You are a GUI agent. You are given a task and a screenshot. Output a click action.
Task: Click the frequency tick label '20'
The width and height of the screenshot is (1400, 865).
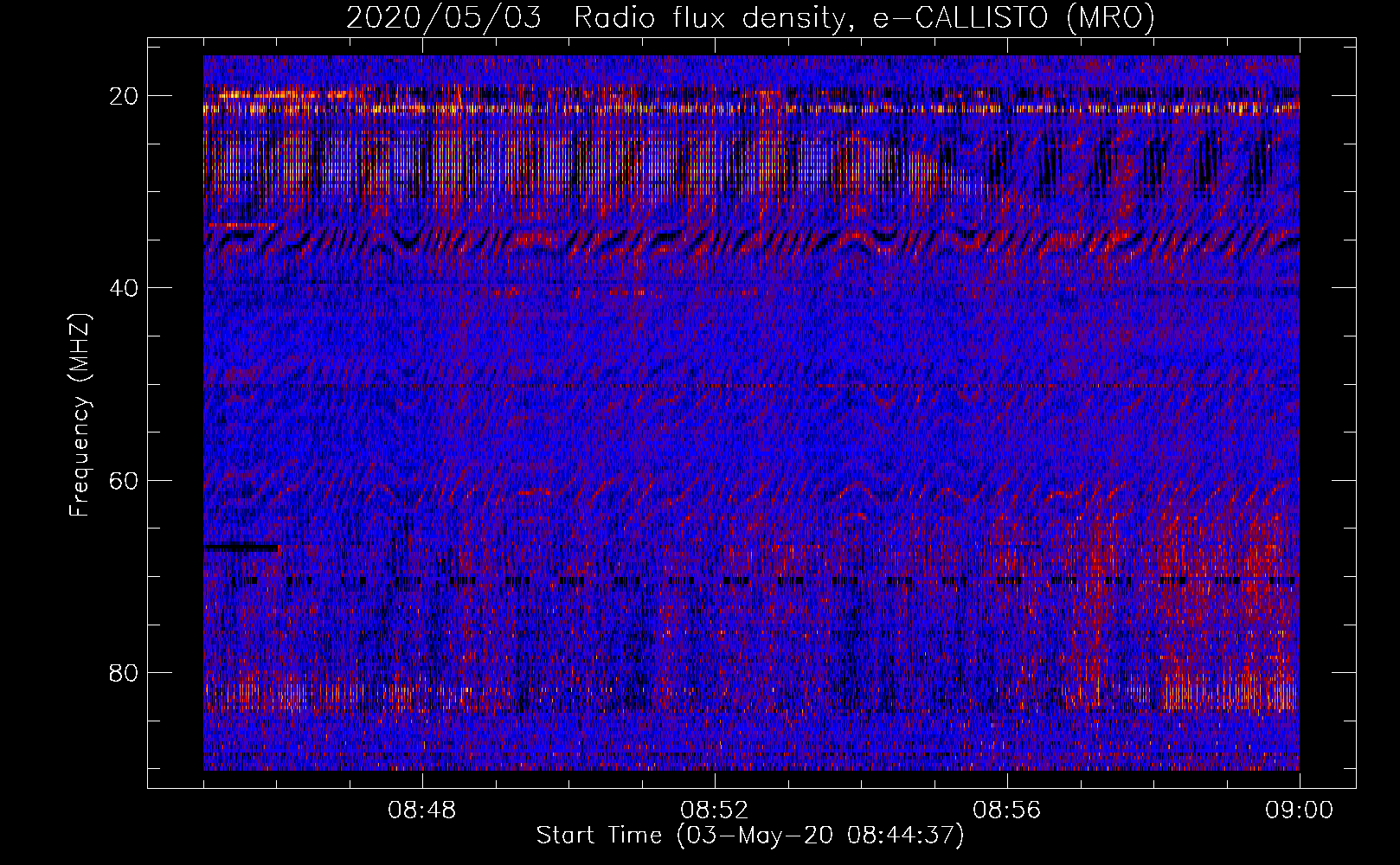click(125, 96)
